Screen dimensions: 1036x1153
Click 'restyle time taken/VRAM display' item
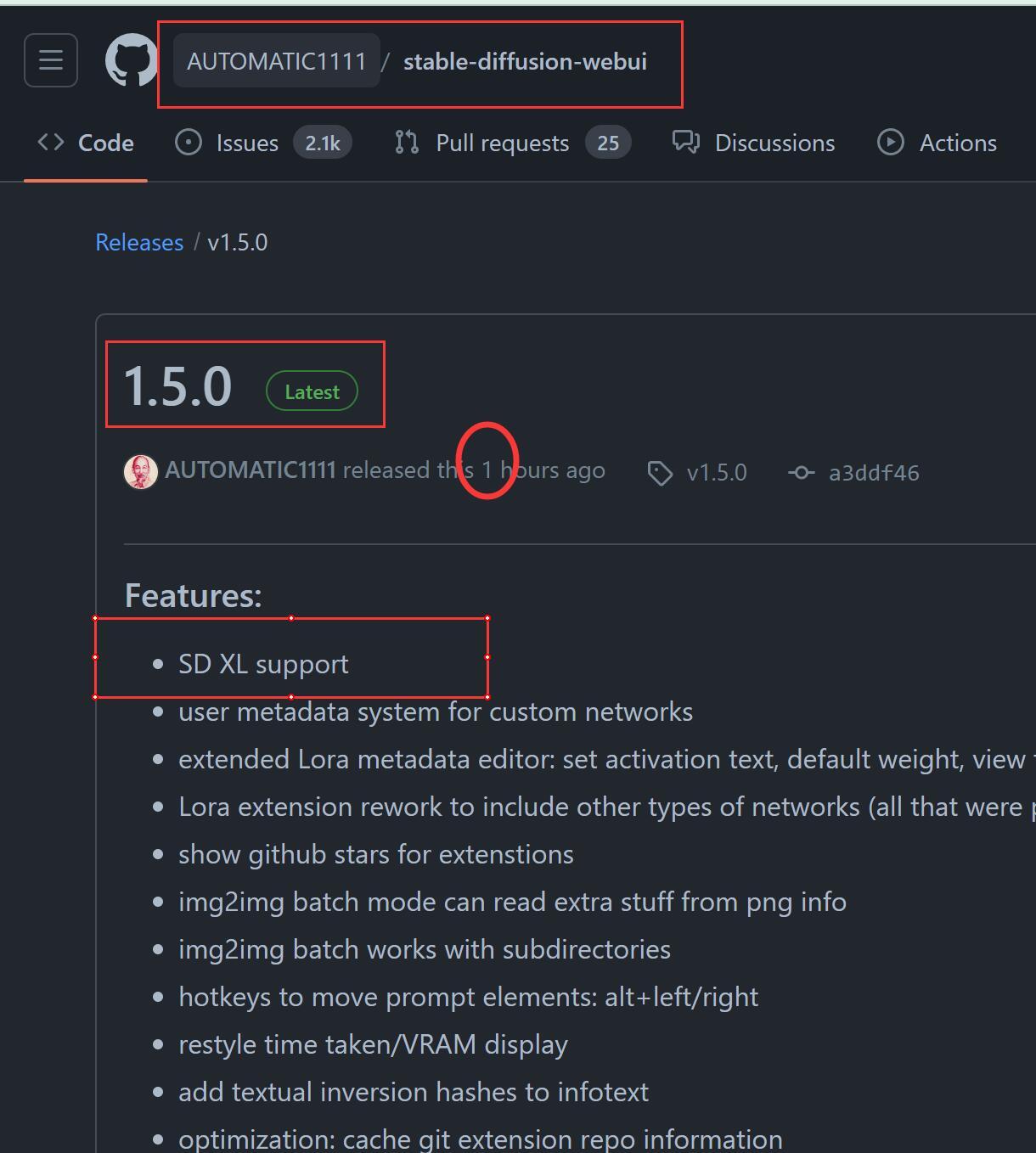pyautogui.click(x=373, y=1044)
